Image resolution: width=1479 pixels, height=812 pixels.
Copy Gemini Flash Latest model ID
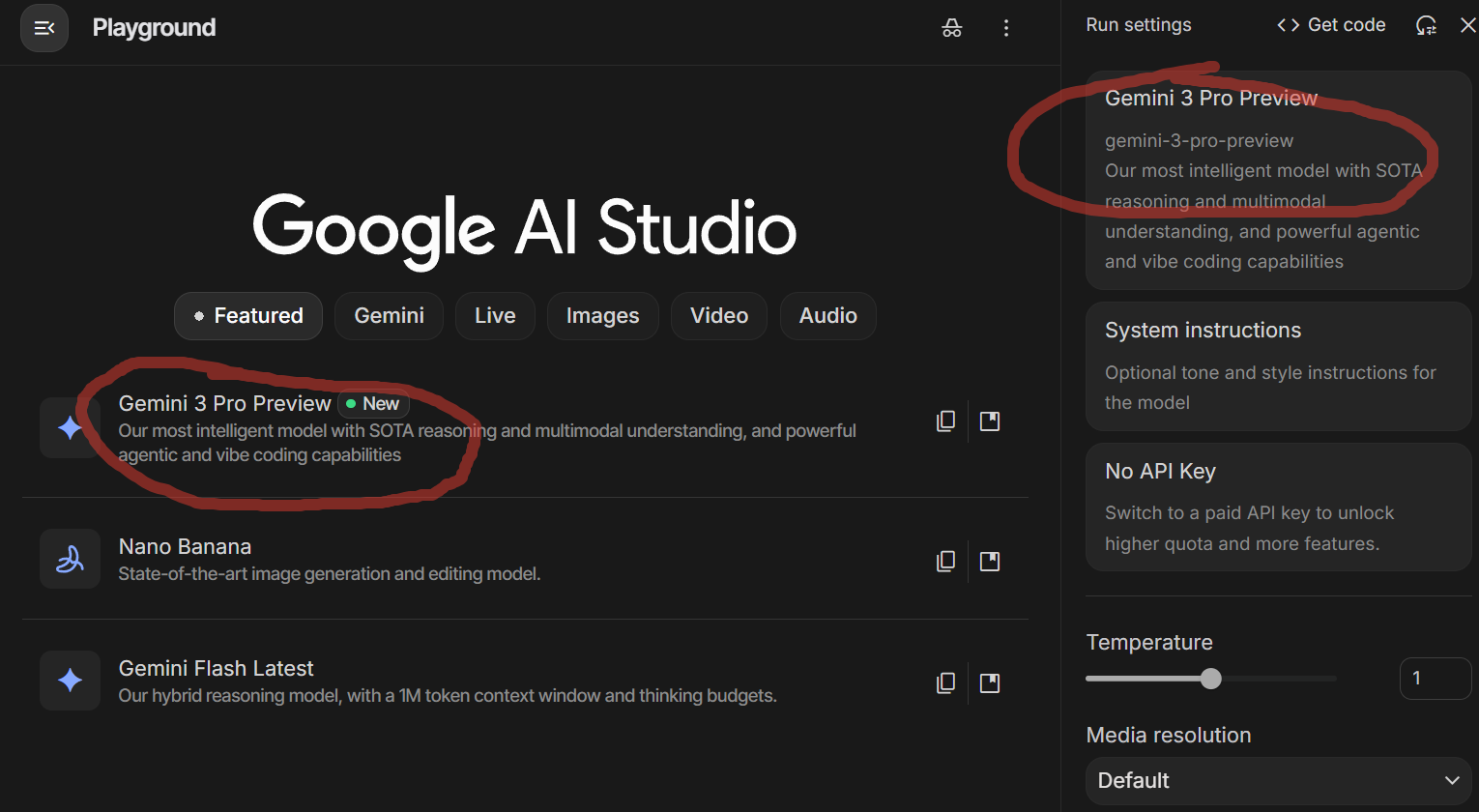(x=945, y=683)
